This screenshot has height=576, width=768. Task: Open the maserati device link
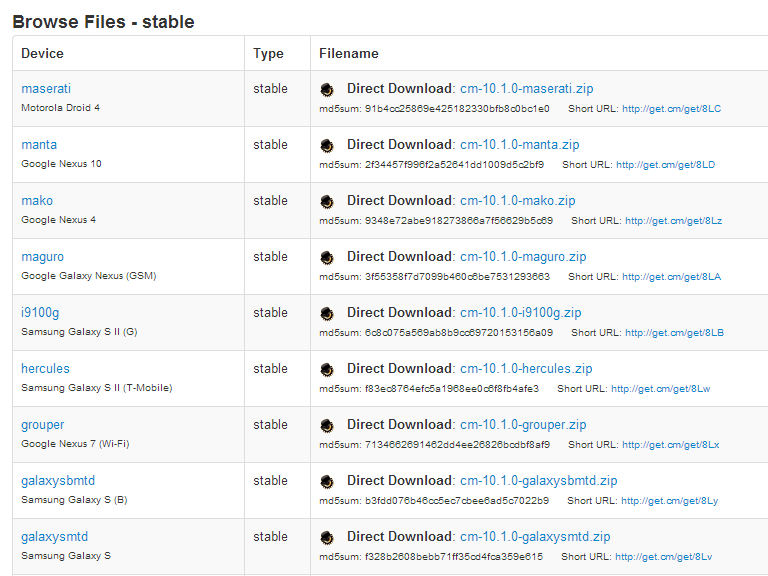(46, 89)
